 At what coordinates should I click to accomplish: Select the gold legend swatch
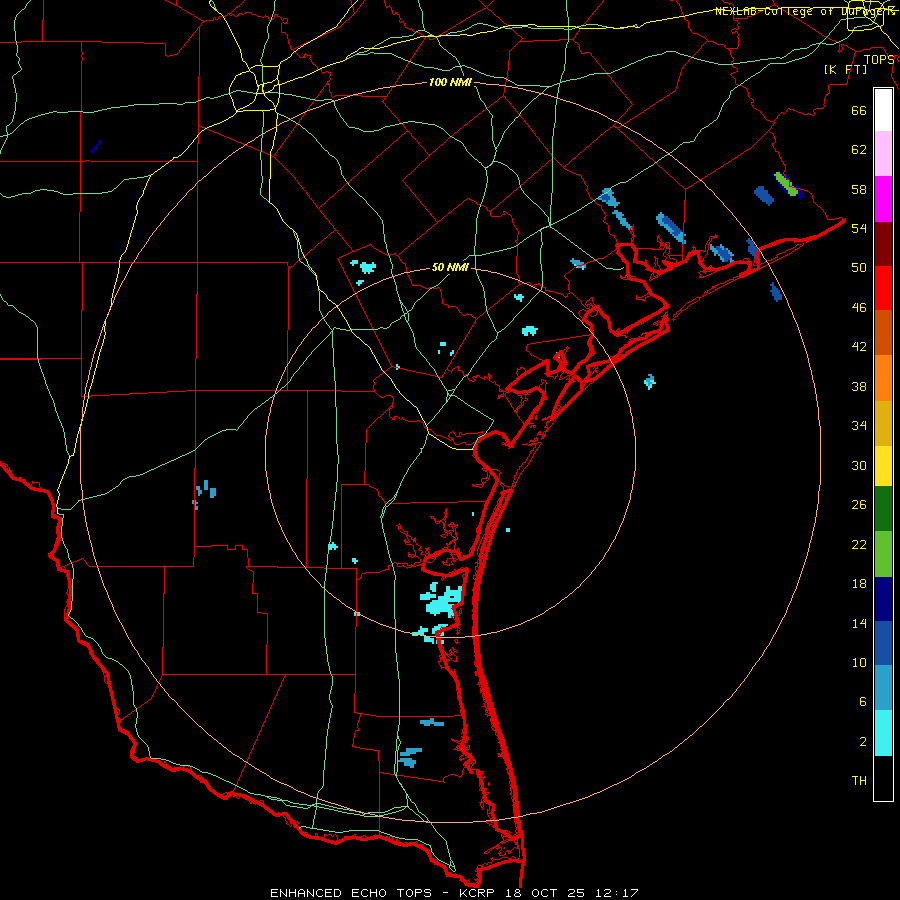883,423
